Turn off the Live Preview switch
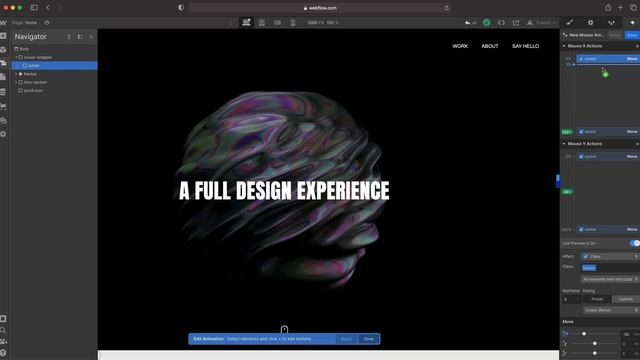The image size is (640, 360). (x=634, y=243)
